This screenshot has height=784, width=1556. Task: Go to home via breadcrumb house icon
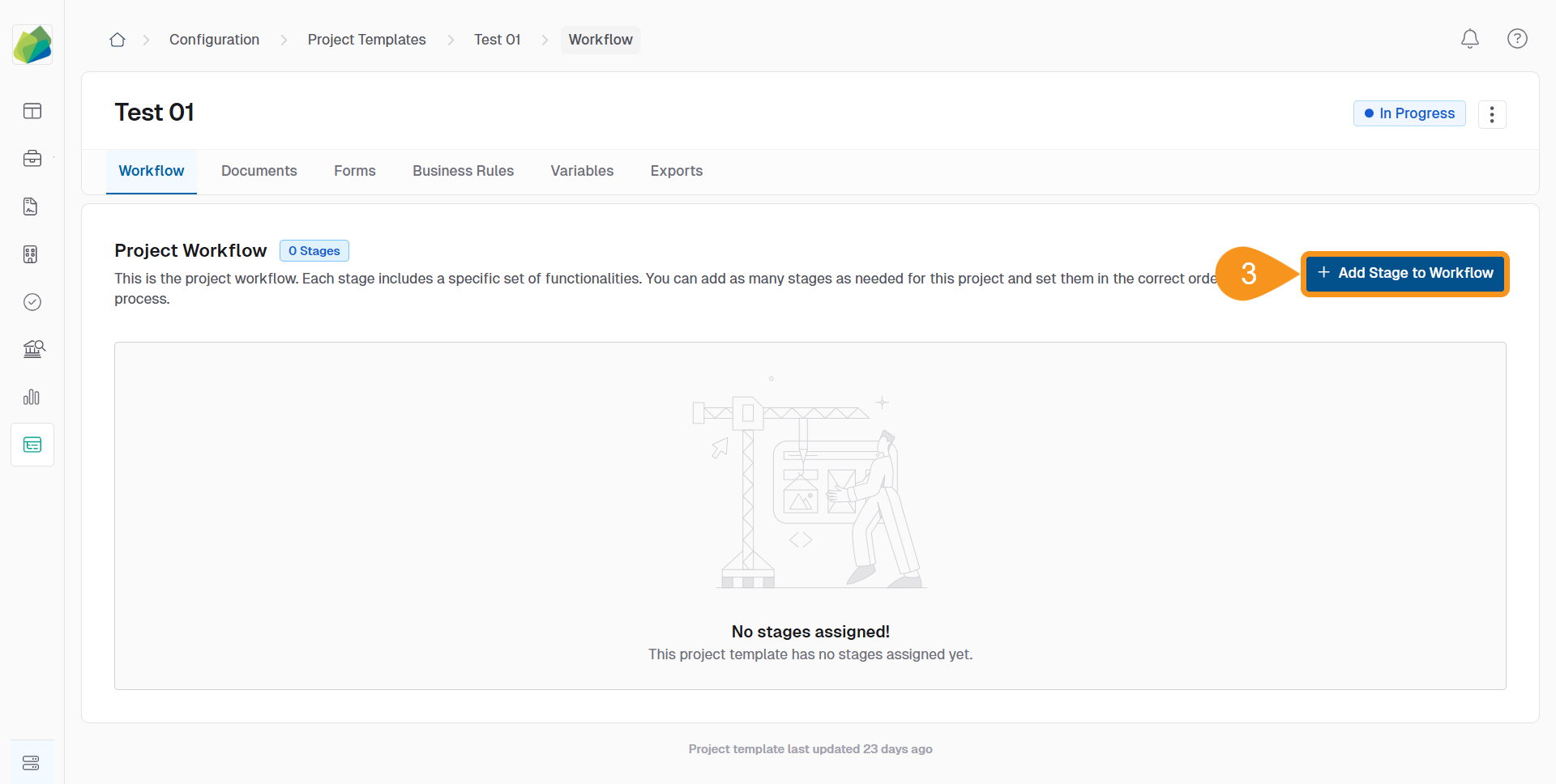118,40
